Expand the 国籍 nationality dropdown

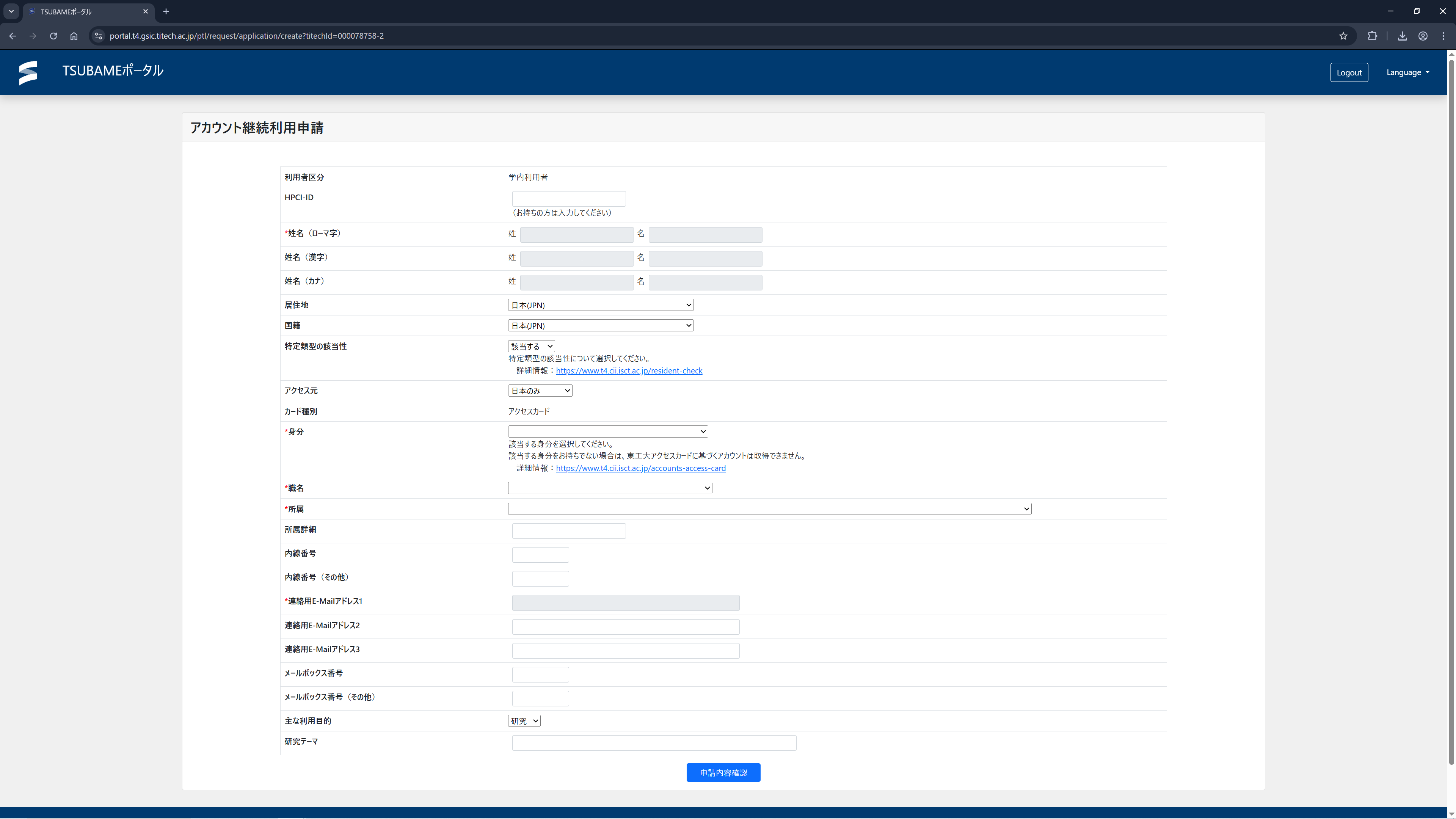coord(600,326)
